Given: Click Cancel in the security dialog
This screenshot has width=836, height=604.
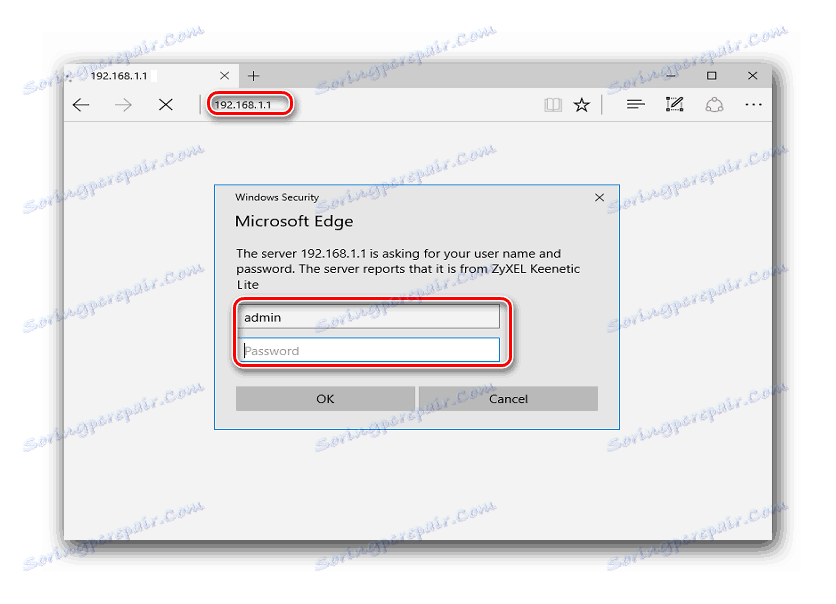Looking at the screenshot, I should [x=508, y=399].
